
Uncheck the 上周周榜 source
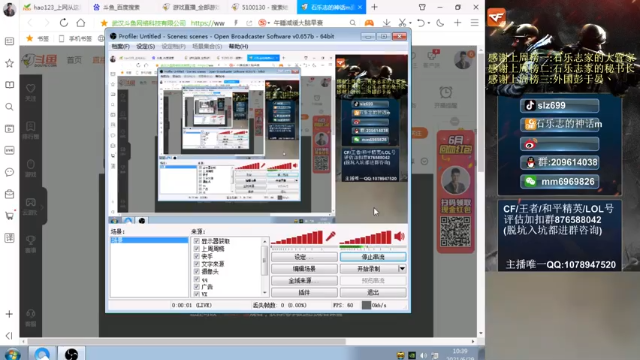click(197, 249)
